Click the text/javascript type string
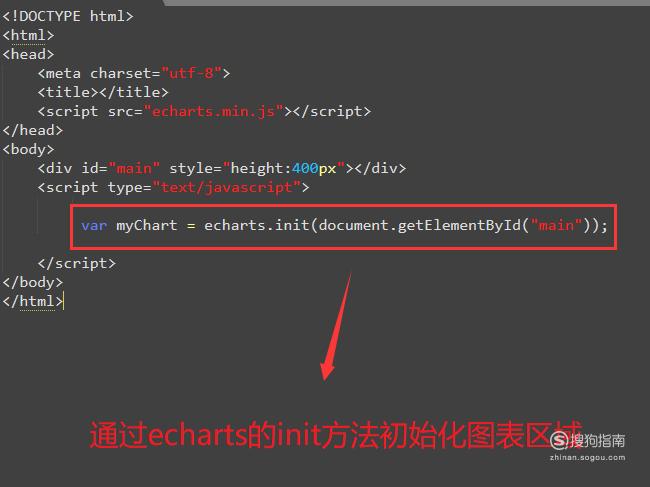 [227, 187]
